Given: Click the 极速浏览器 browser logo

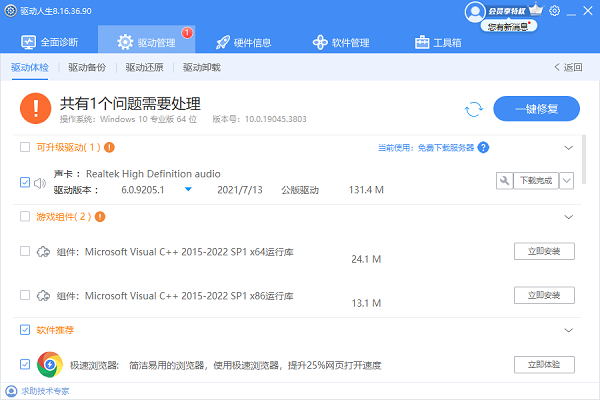Looking at the screenshot, I should click(50, 364).
